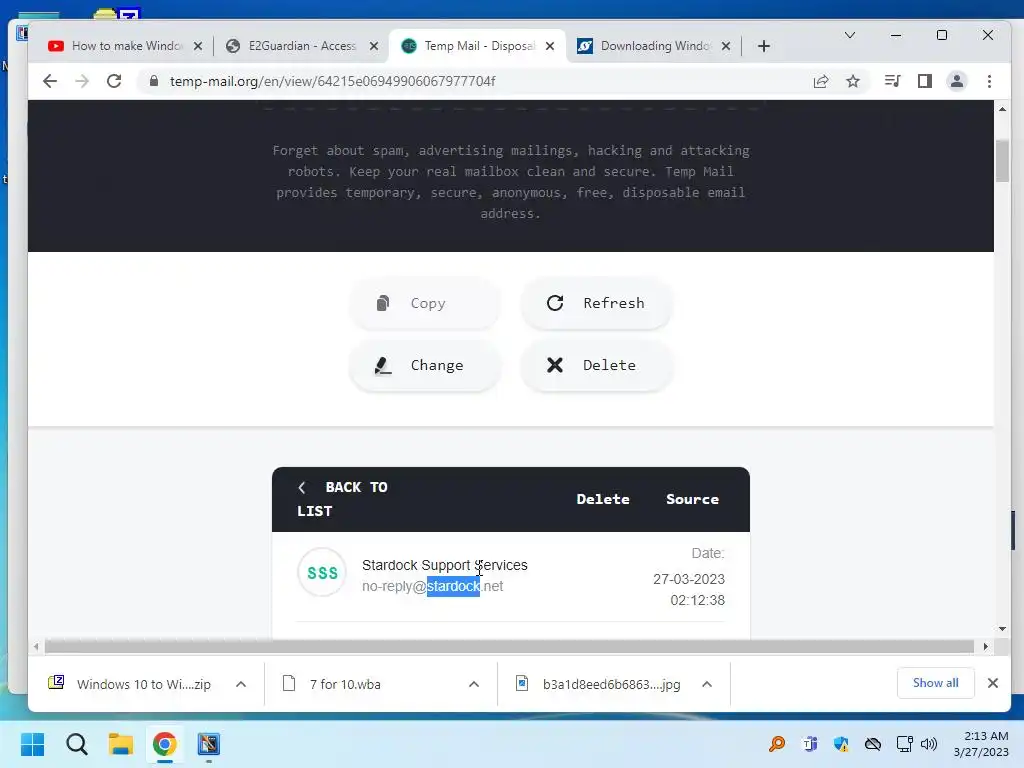Open the media controls icon

click(x=892, y=81)
